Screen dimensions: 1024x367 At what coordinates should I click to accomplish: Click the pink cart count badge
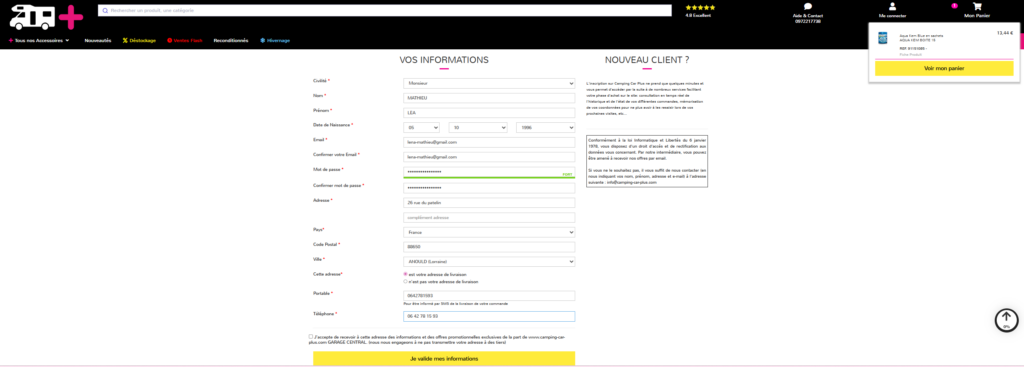[954, 6]
